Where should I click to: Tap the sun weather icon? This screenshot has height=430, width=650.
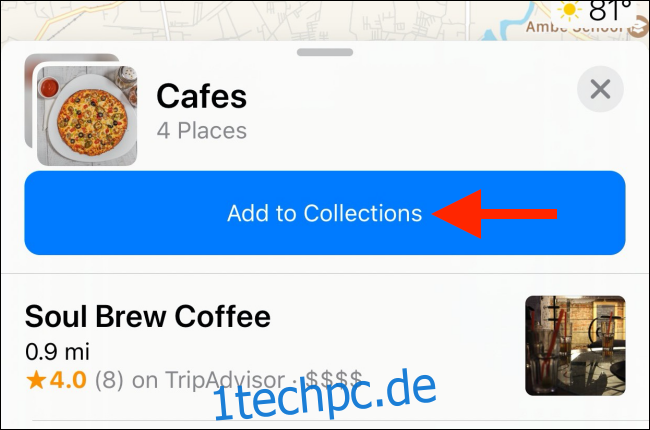point(569,11)
